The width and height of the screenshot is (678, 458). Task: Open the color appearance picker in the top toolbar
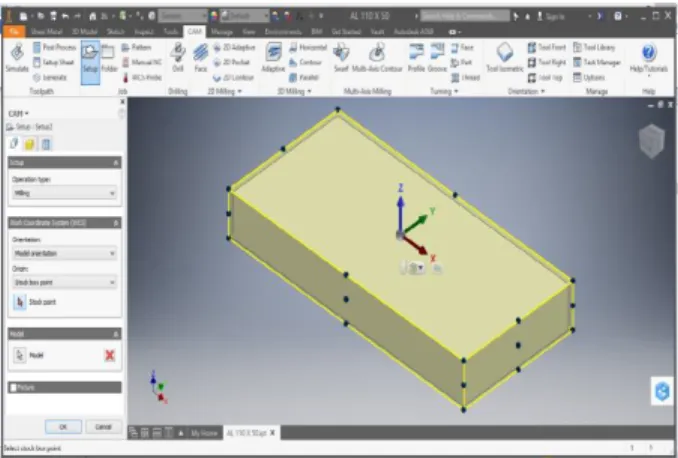click(214, 16)
